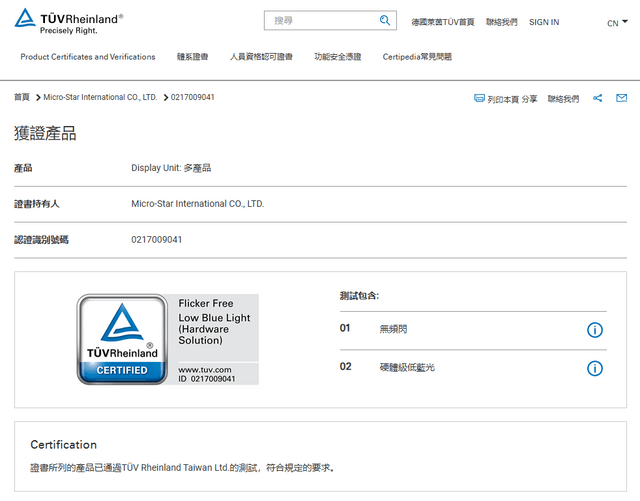Viewport: 640px width, 501px height.
Task: Open the CN language dropdown
Action: click(x=617, y=23)
